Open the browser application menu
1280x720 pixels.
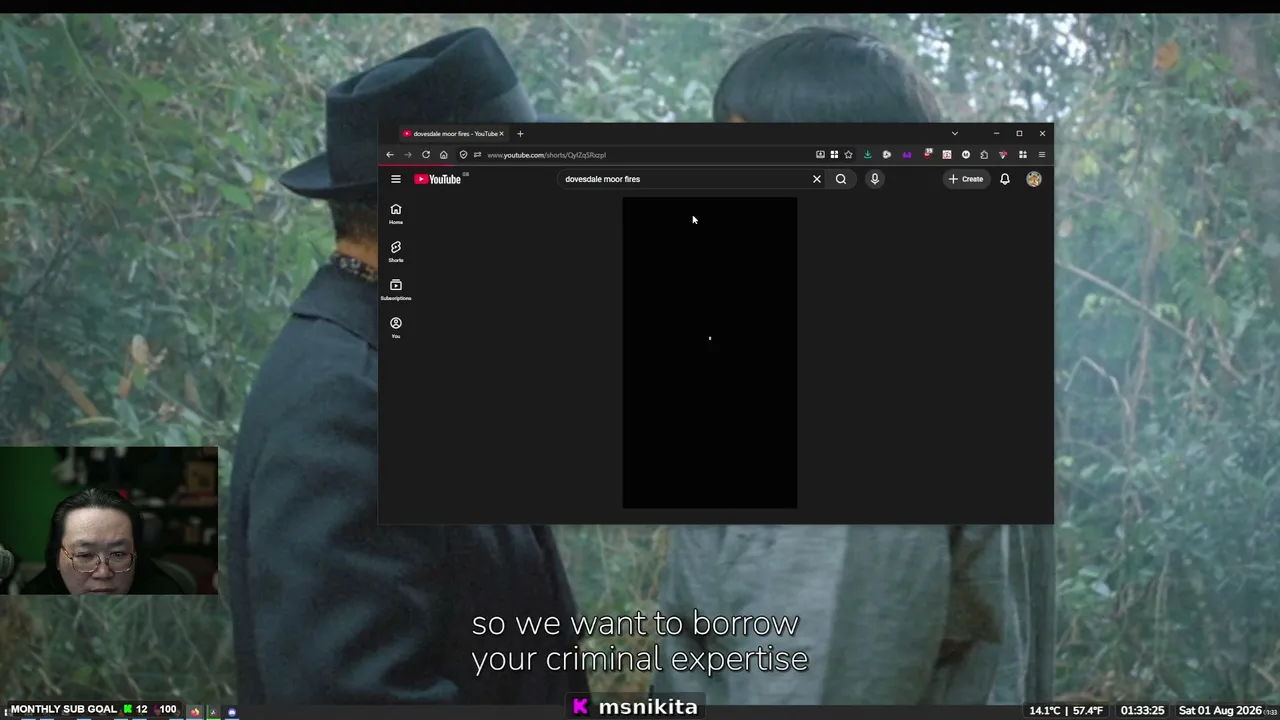1041,155
